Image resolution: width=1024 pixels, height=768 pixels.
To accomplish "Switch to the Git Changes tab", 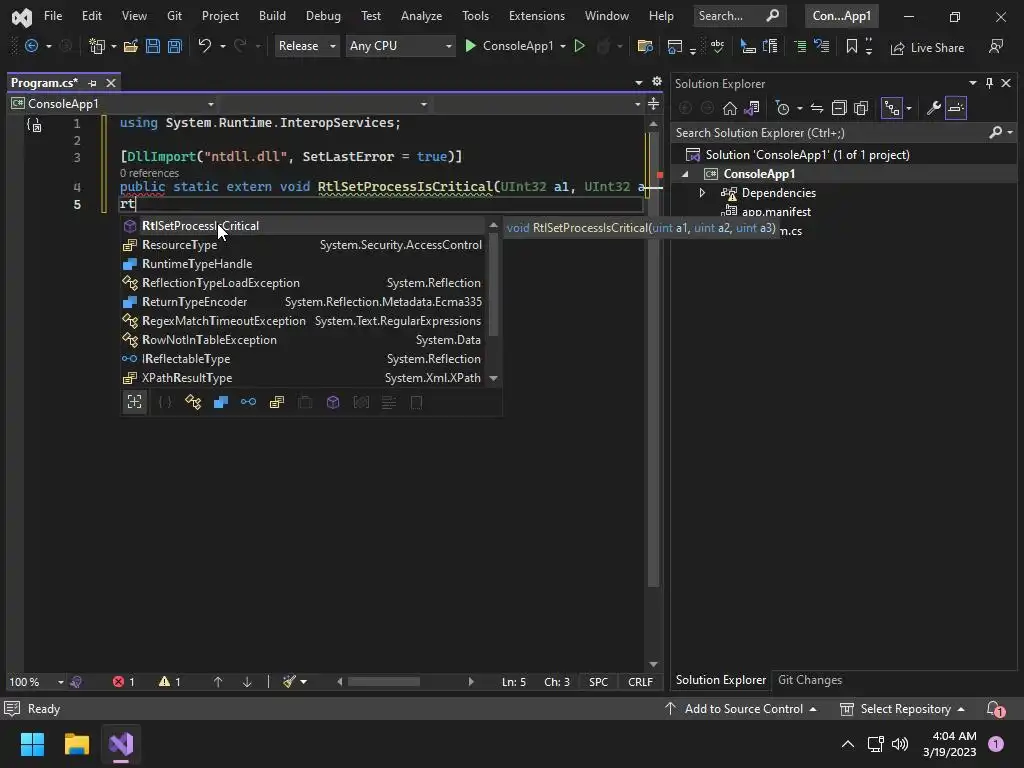I will [810, 680].
